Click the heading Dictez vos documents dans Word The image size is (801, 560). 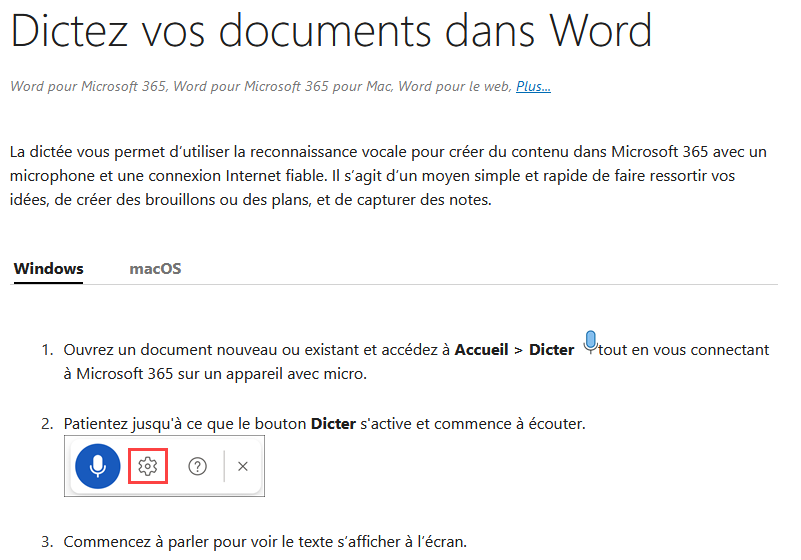point(331,31)
